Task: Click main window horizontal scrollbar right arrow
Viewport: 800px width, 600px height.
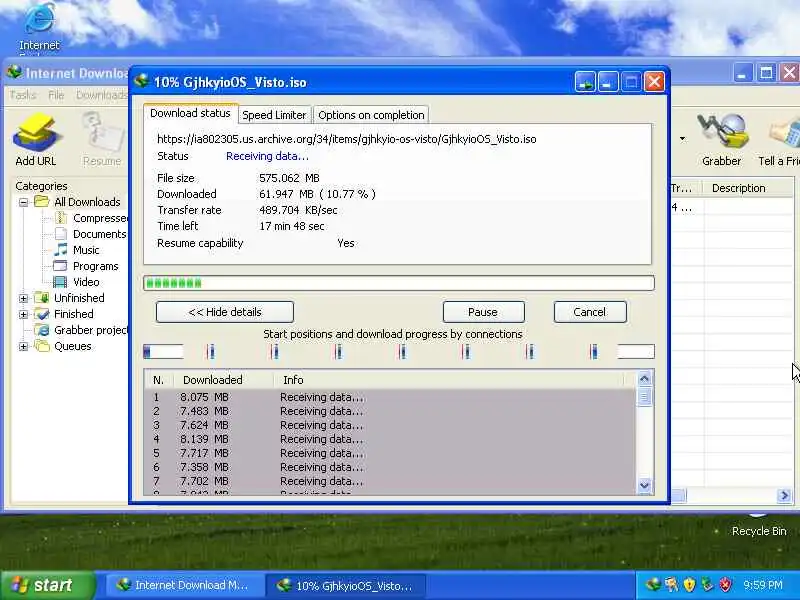Action: coord(784,495)
